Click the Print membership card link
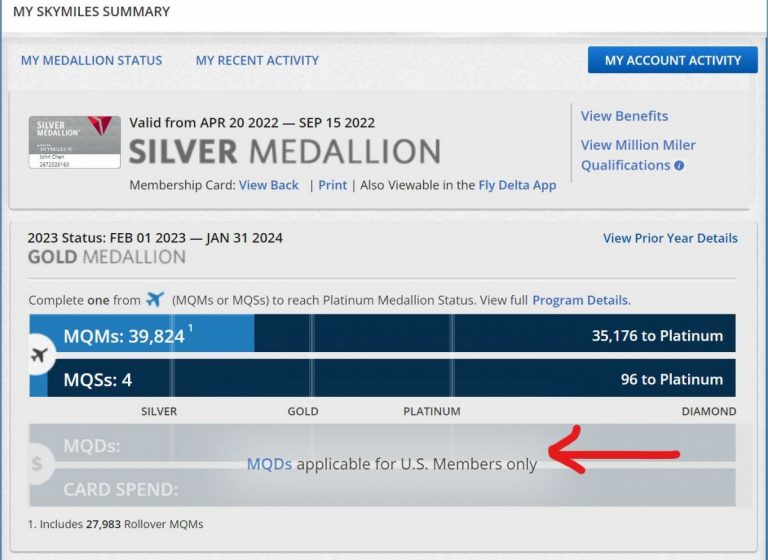768x560 pixels. coord(332,185)
